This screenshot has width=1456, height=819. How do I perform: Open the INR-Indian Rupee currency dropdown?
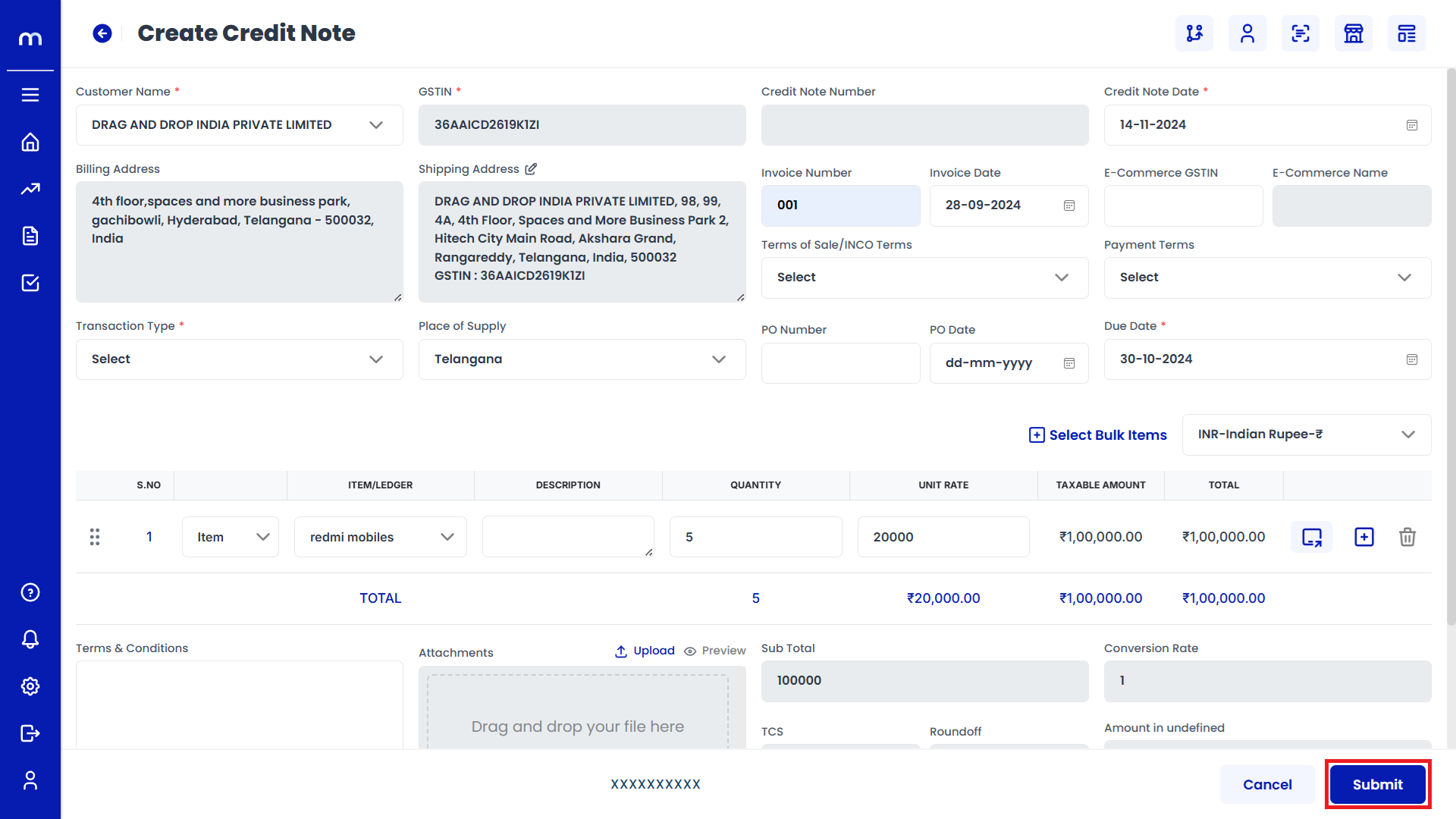[1306, 435]
